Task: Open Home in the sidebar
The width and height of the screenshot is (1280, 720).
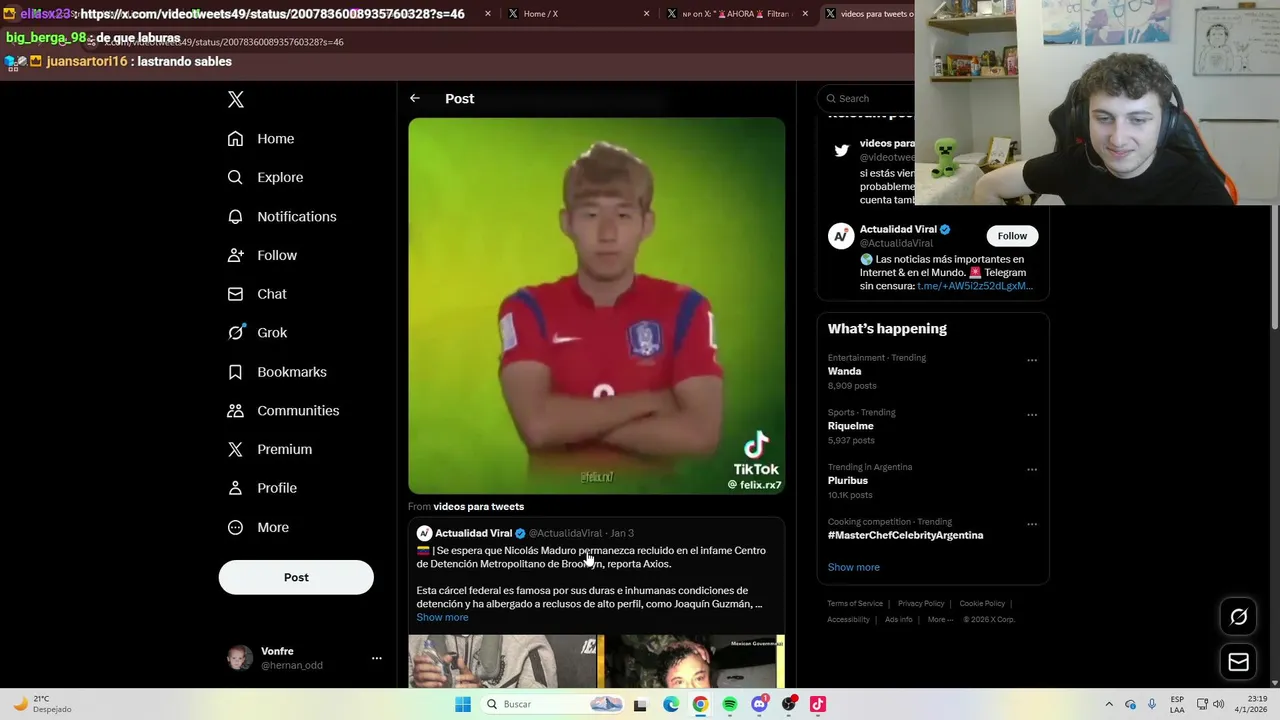Action: tap(260, 139)
